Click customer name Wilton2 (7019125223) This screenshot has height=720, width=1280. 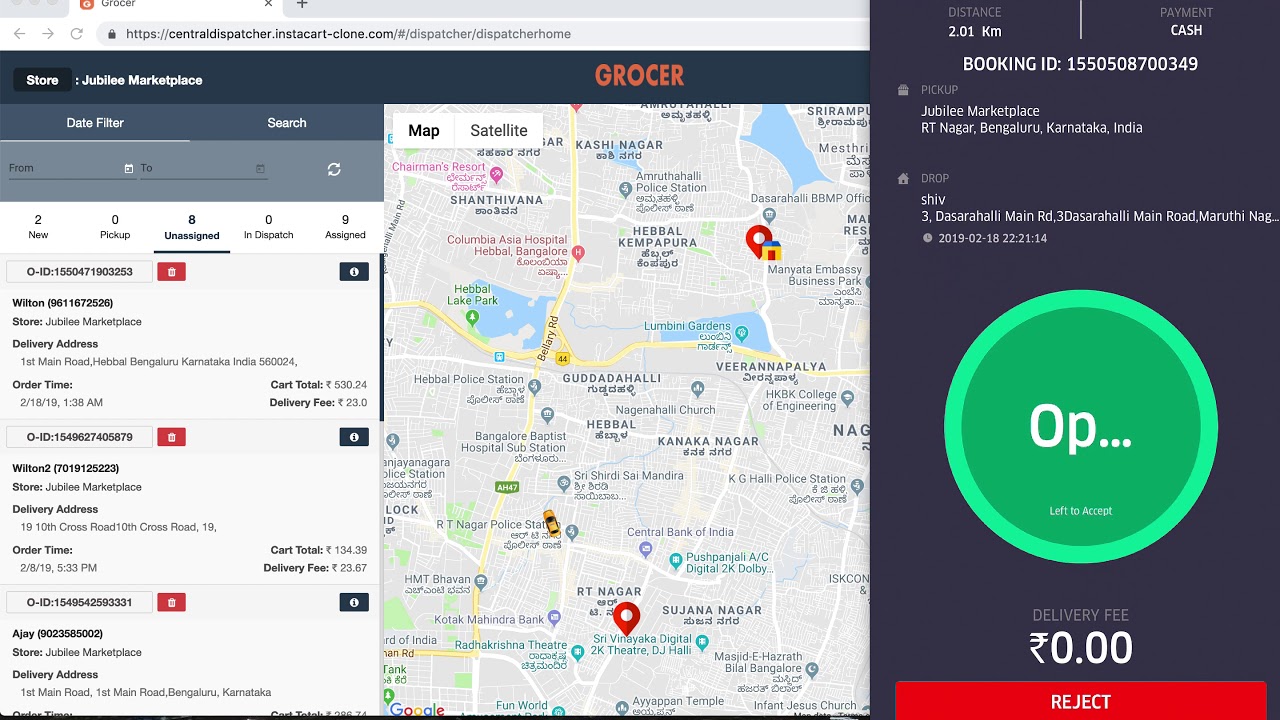tap(65, 468)
